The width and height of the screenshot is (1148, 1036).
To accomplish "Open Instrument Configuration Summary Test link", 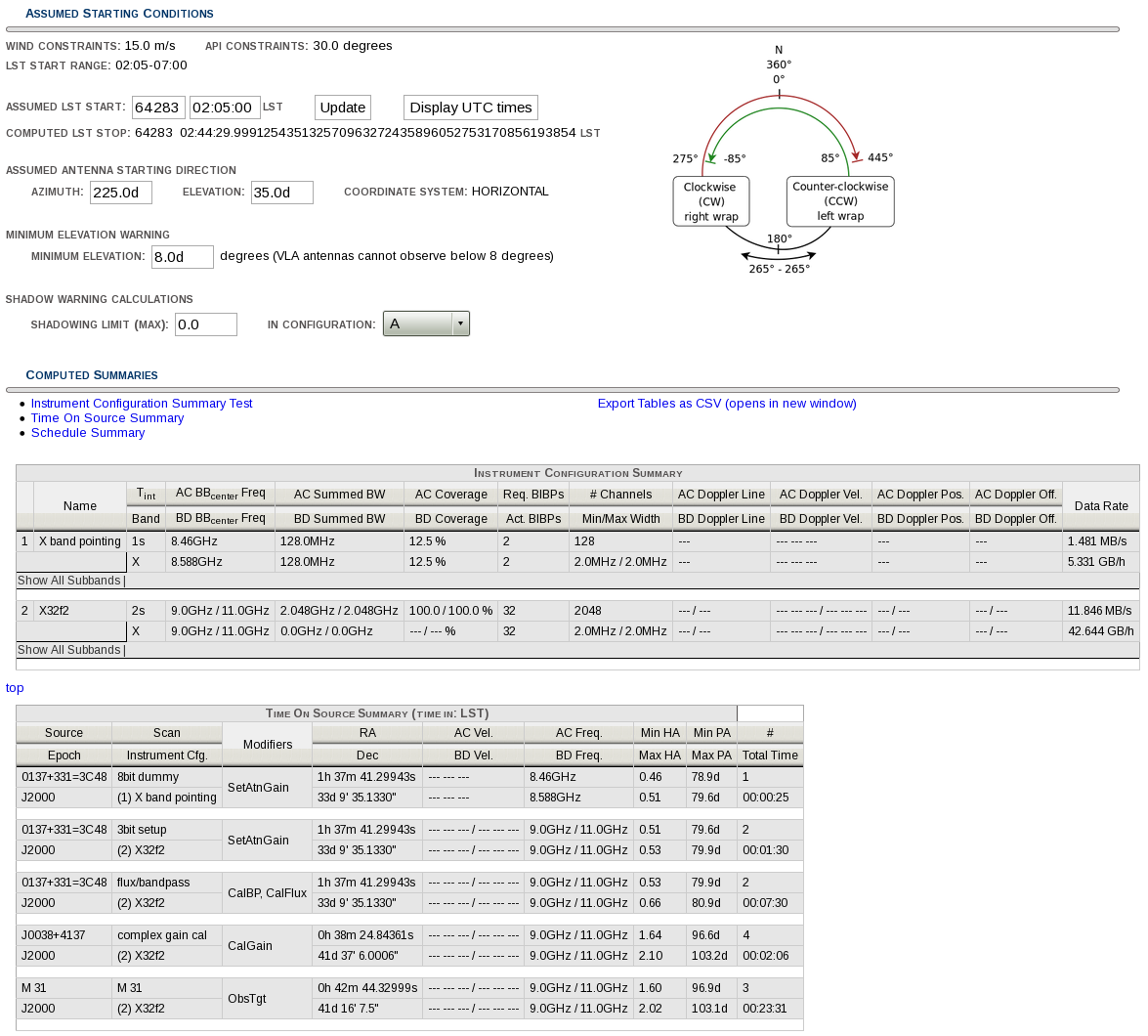I will pos(142,404).
